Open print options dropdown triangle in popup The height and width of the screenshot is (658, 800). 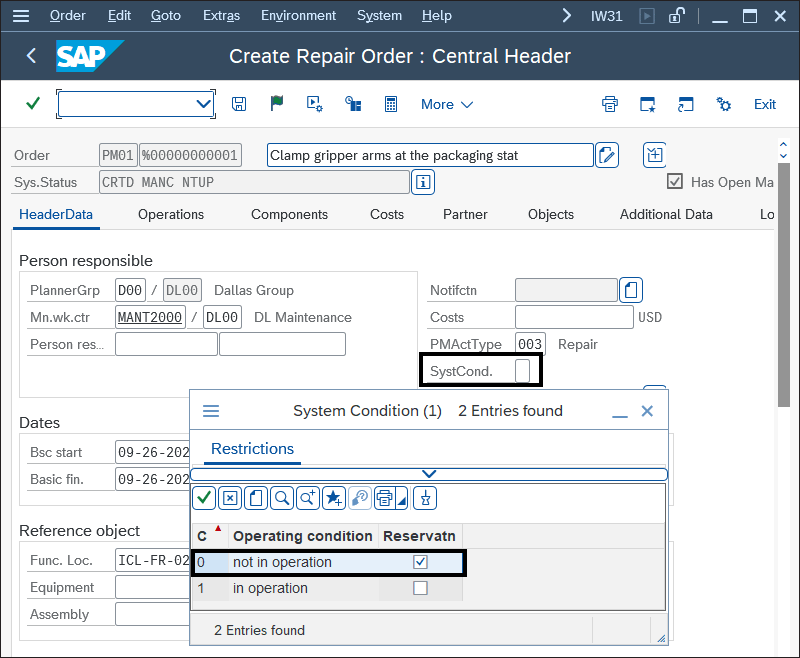coord(402,498)
